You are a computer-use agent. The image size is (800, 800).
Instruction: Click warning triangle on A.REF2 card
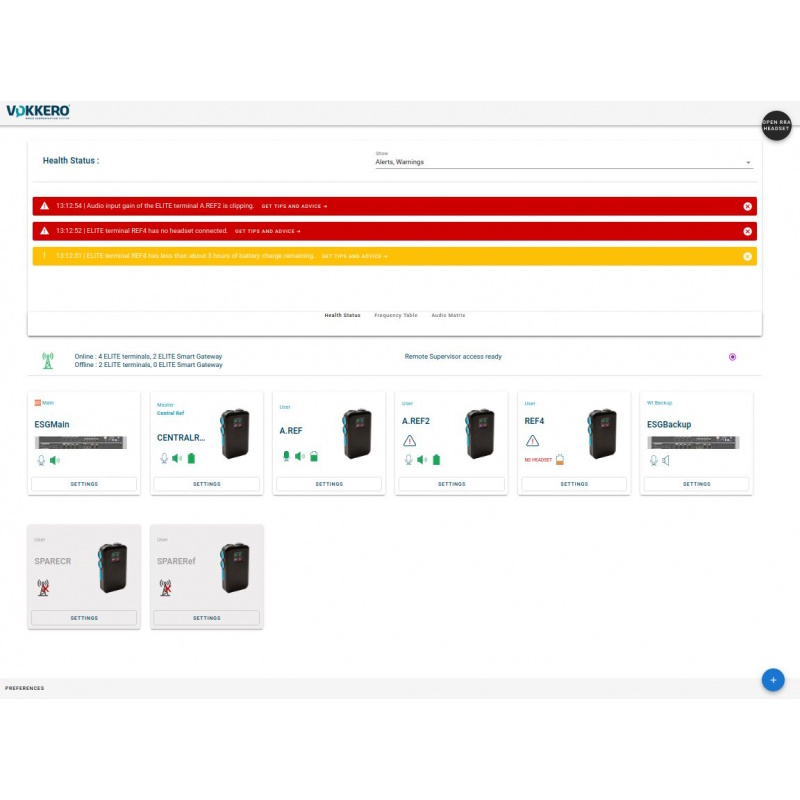click(409, 440)
